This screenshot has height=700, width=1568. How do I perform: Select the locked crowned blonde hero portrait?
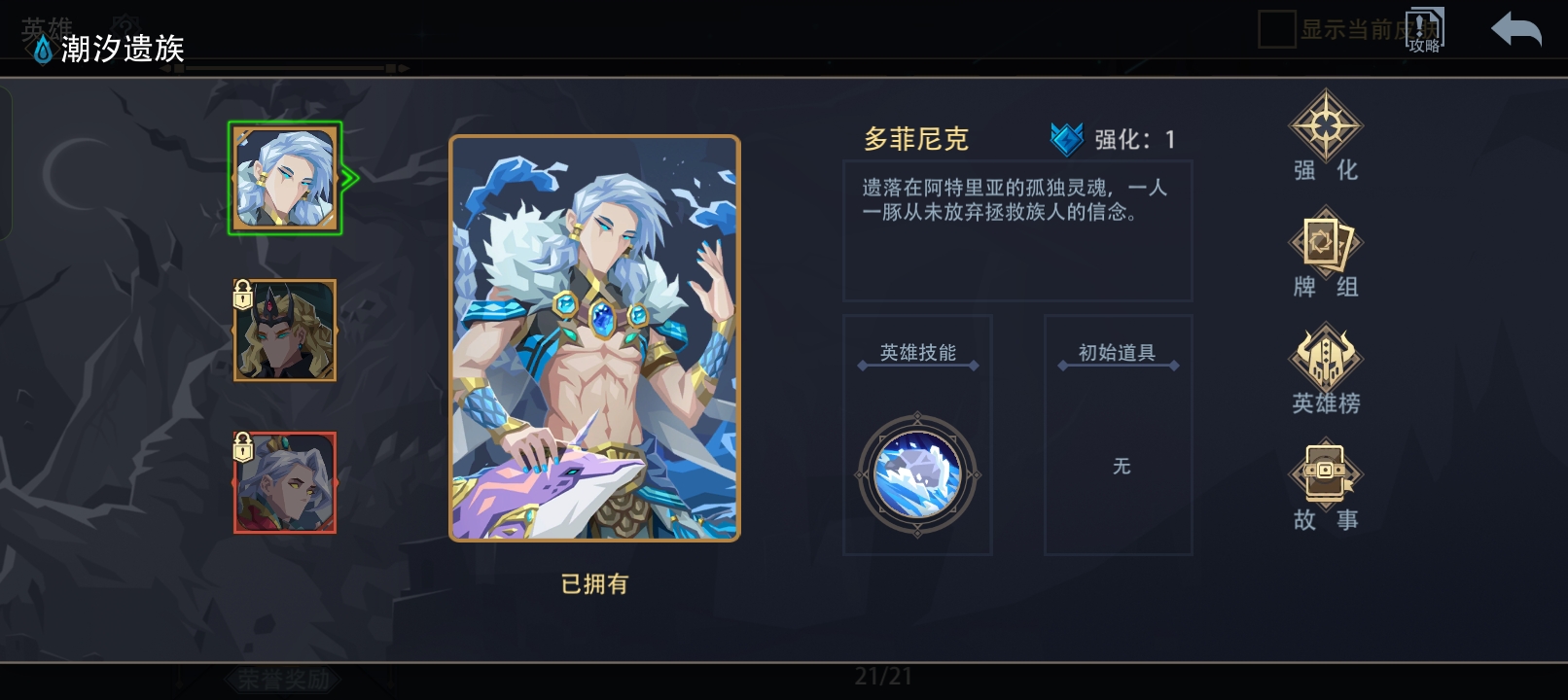tap(285, 331)
